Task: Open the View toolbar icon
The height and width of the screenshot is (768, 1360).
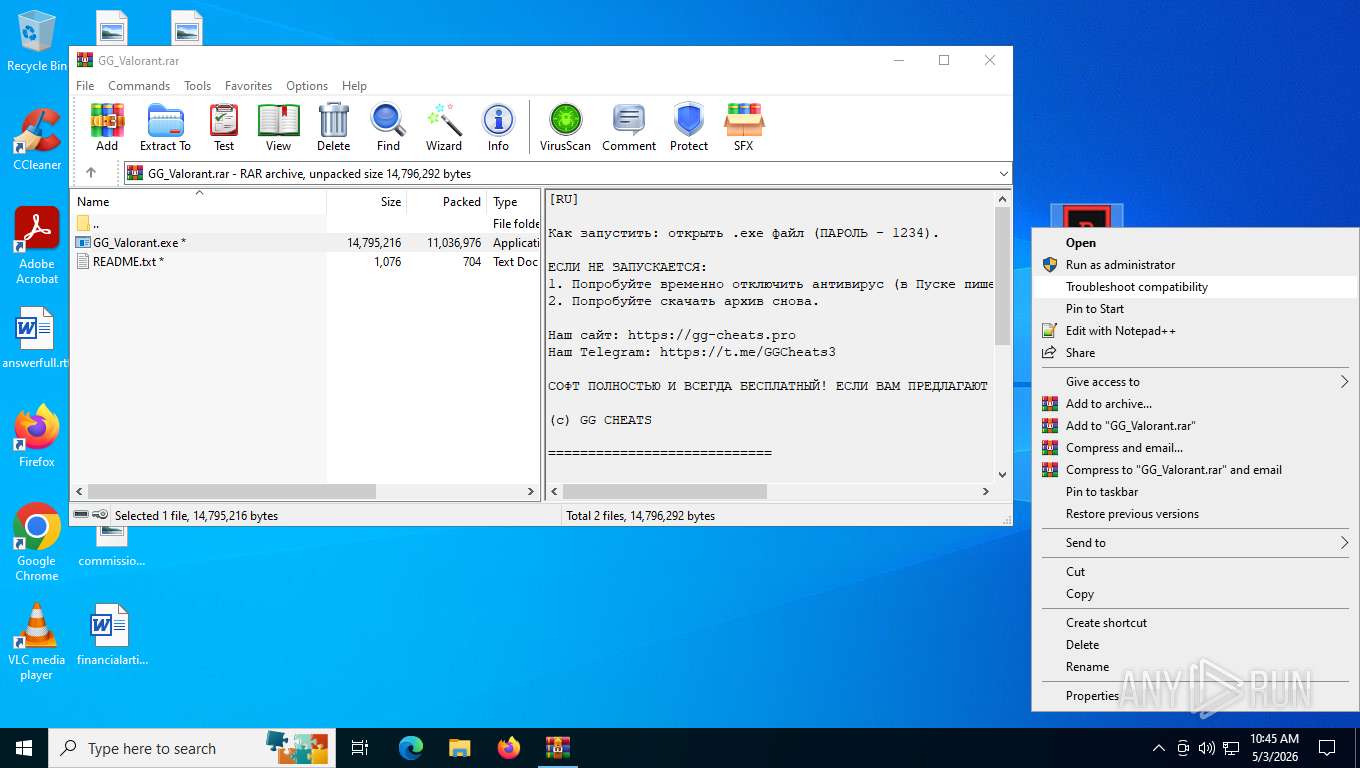Action: pos(278,127)
